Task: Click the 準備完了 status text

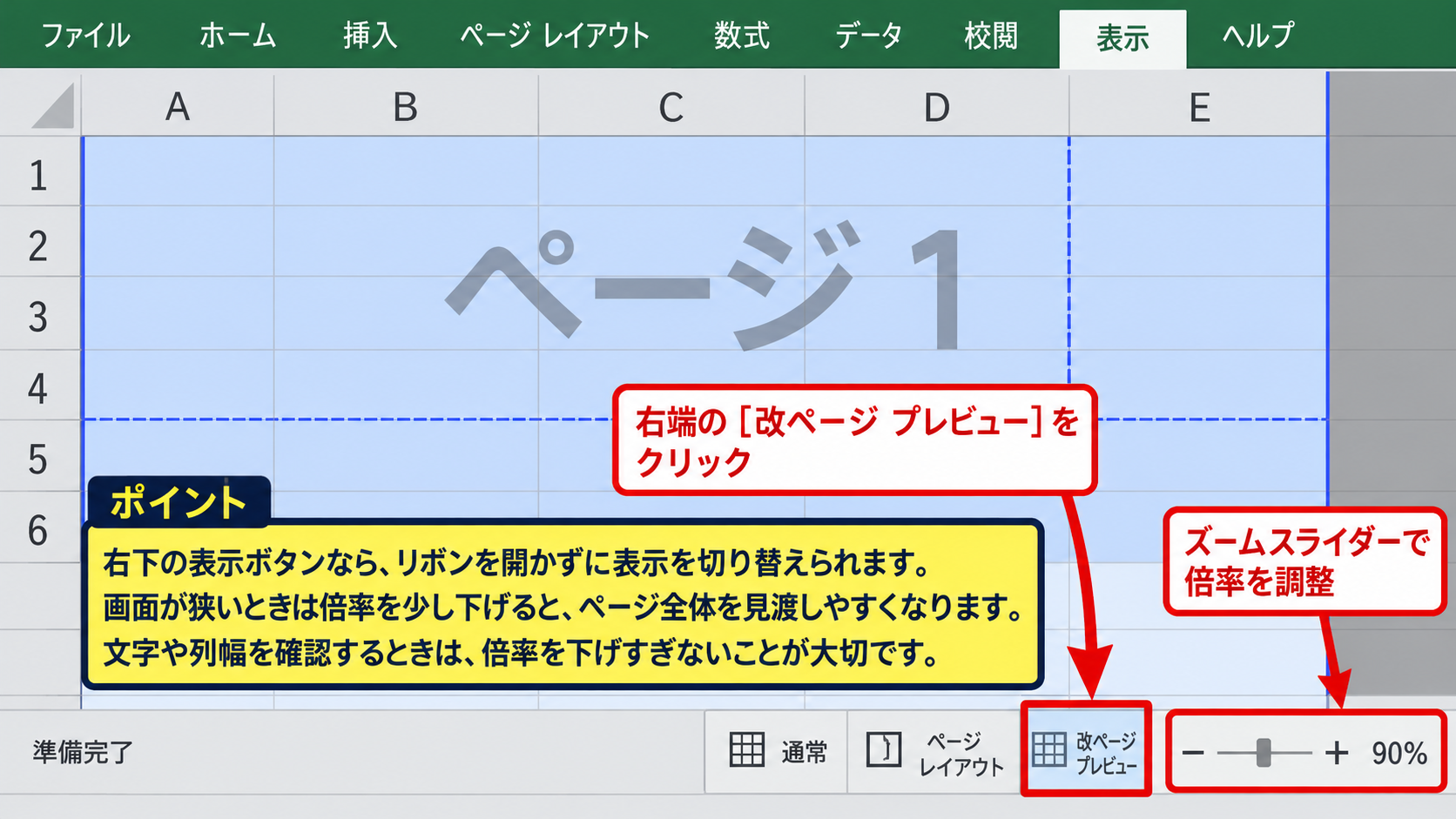Action: tap(83, 751)
